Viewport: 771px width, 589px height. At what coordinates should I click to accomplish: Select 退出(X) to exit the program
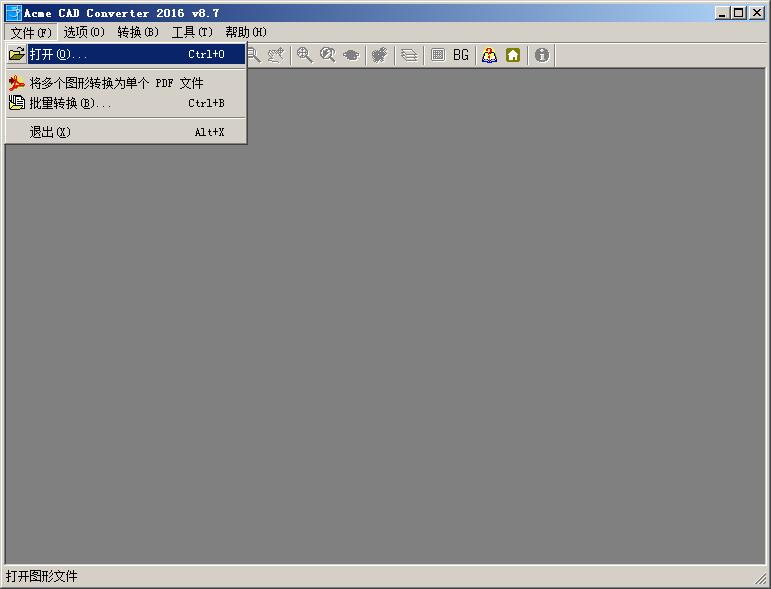pyautogui.click(x=126, y=132)
